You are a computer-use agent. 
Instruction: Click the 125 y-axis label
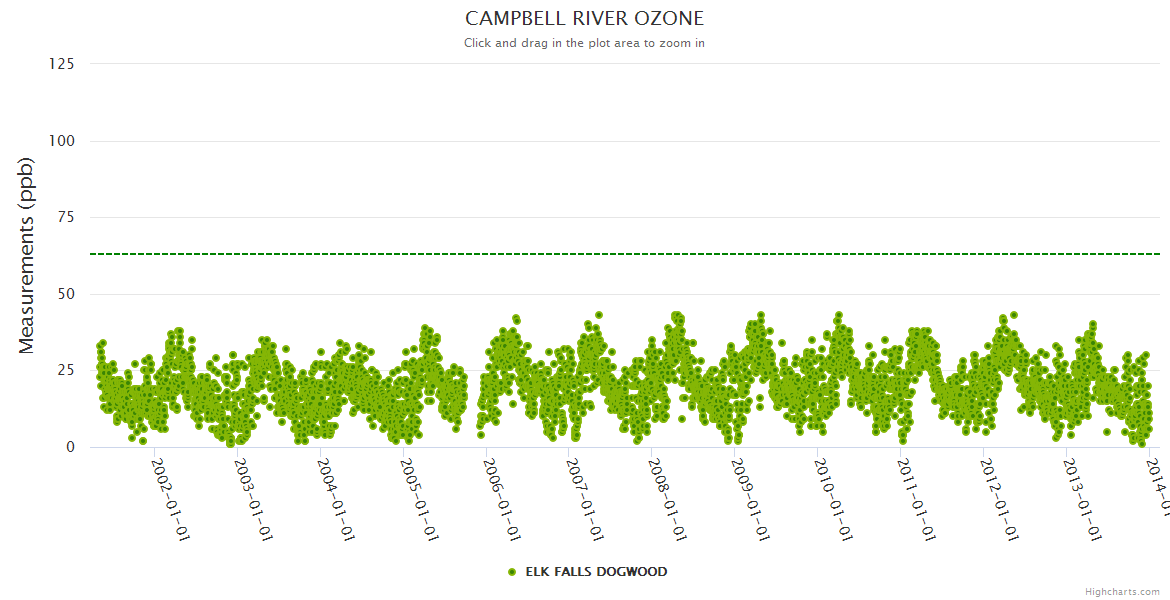click(x=61, y=64)
